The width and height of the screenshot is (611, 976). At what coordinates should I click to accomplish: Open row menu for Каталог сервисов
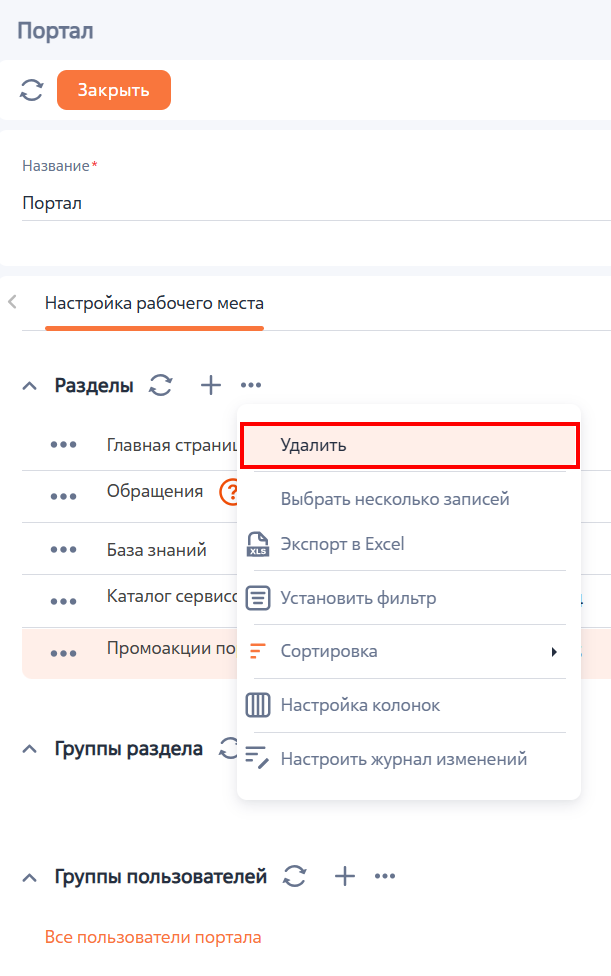click(63, 601)
